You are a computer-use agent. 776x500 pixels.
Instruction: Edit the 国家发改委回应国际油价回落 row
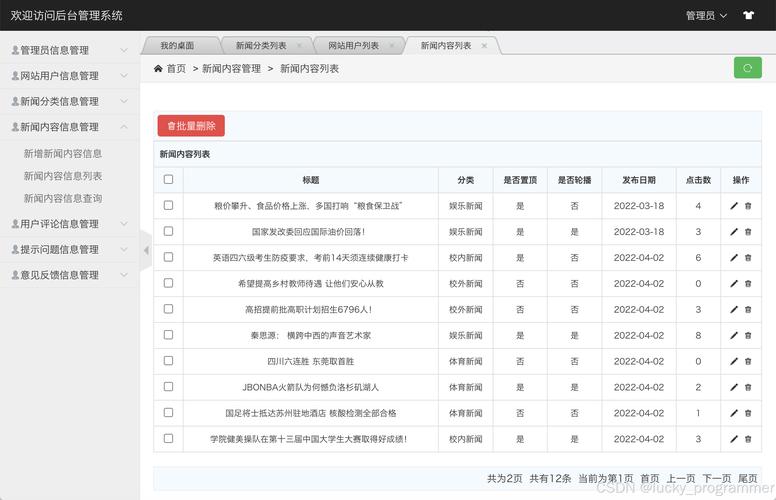coord(734,232)
